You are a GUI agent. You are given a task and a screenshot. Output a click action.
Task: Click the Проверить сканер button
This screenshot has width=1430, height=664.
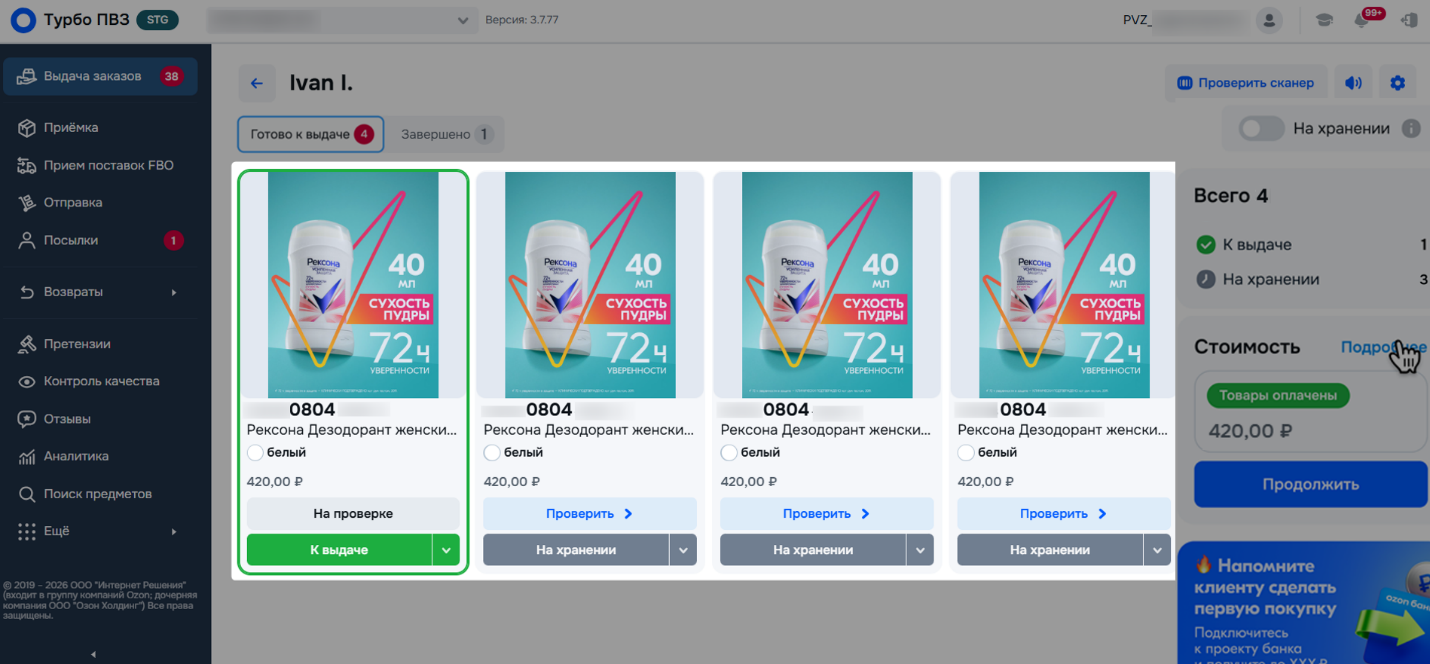(1246, 83)
